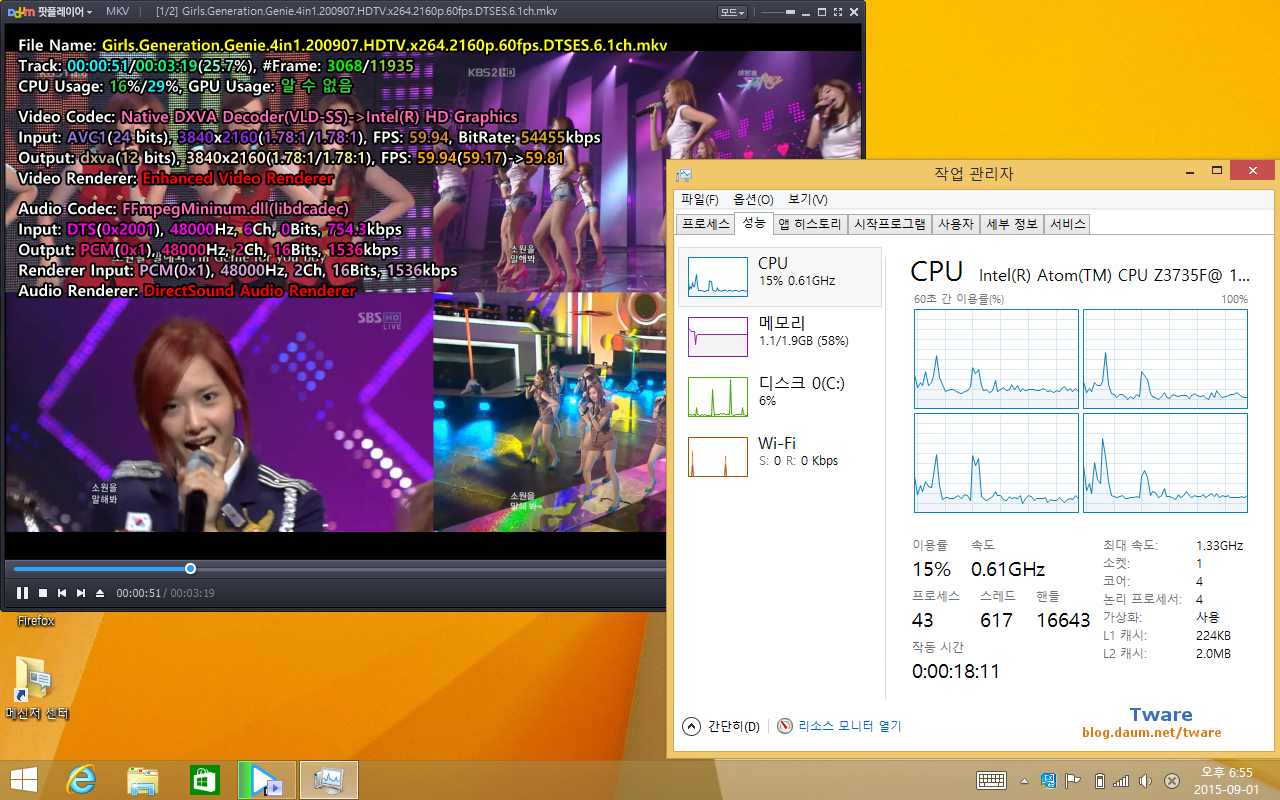Click the eject/open file button in PotPlayer

[100, 593]
